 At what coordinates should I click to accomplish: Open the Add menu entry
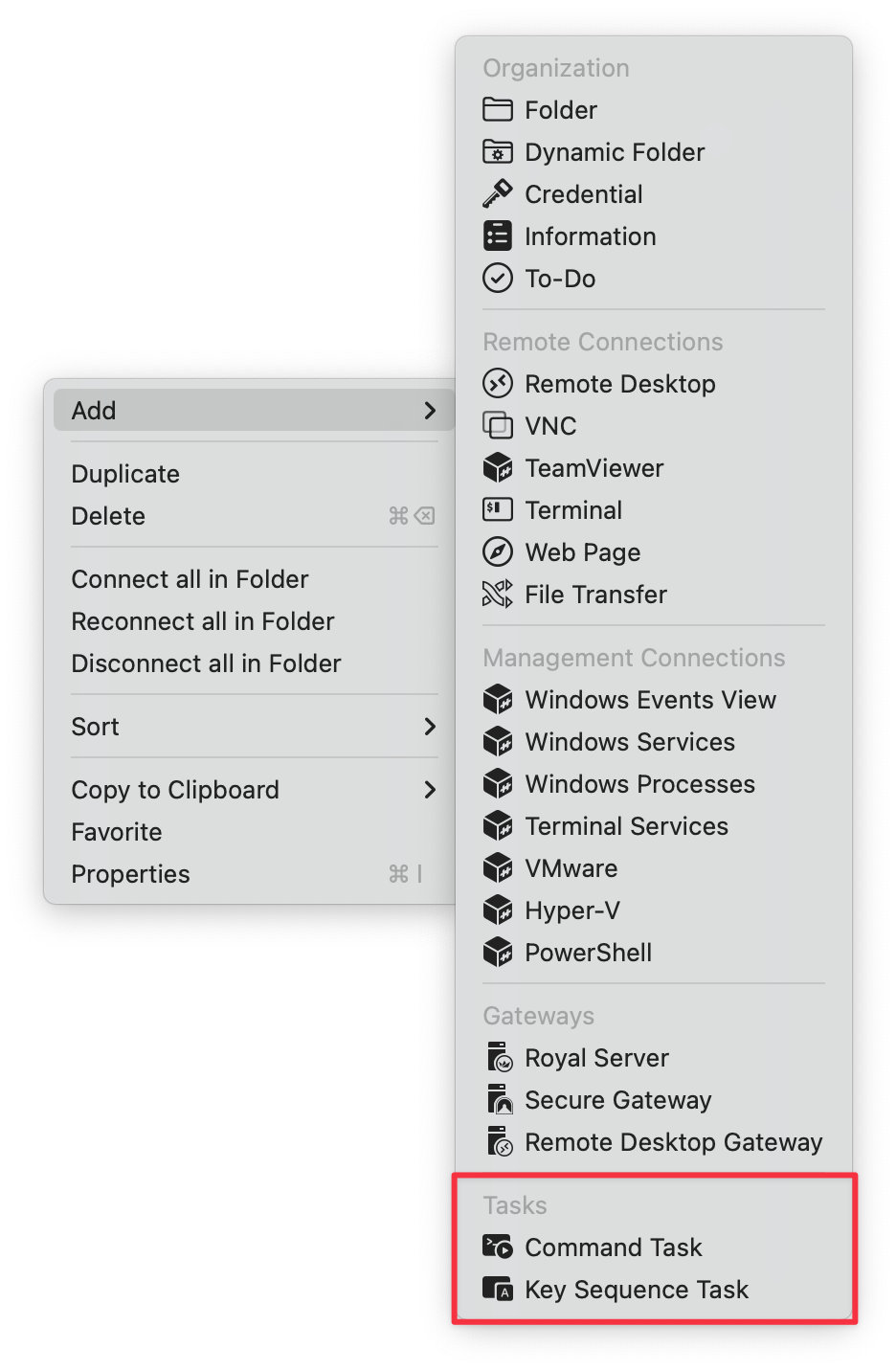pos(254,411)
